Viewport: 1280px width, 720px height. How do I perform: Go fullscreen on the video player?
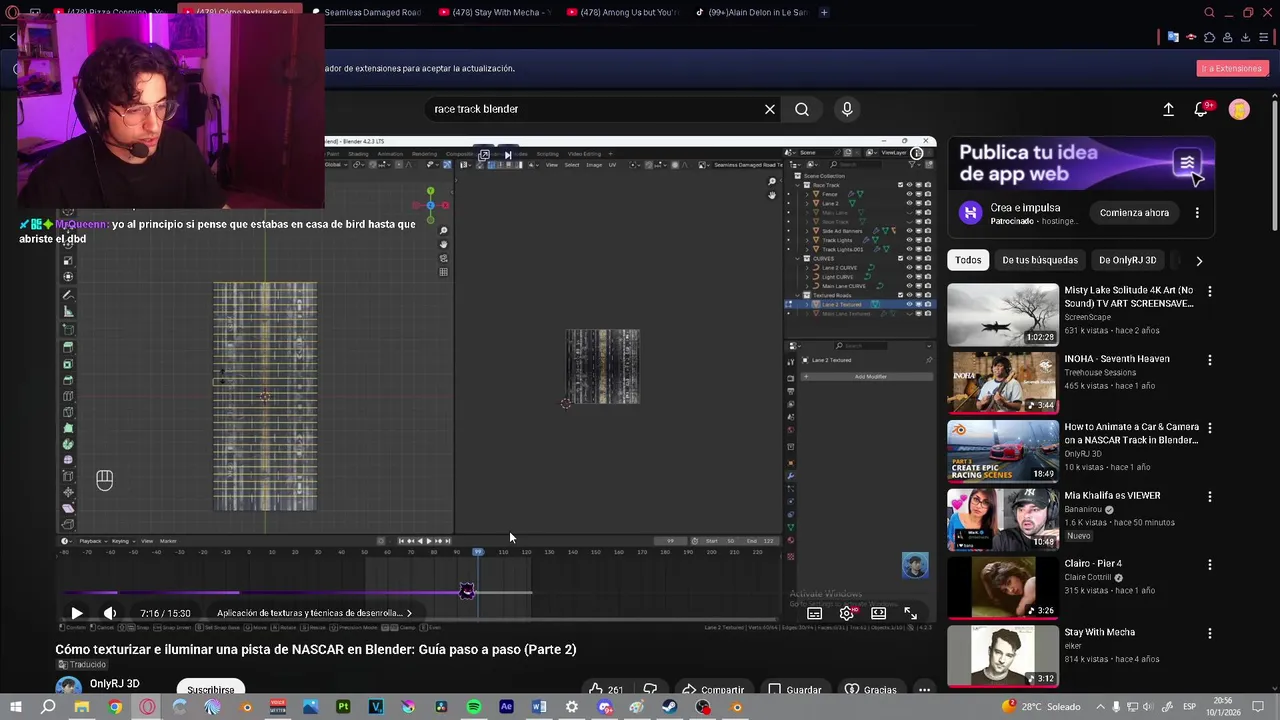click(911, 613)
